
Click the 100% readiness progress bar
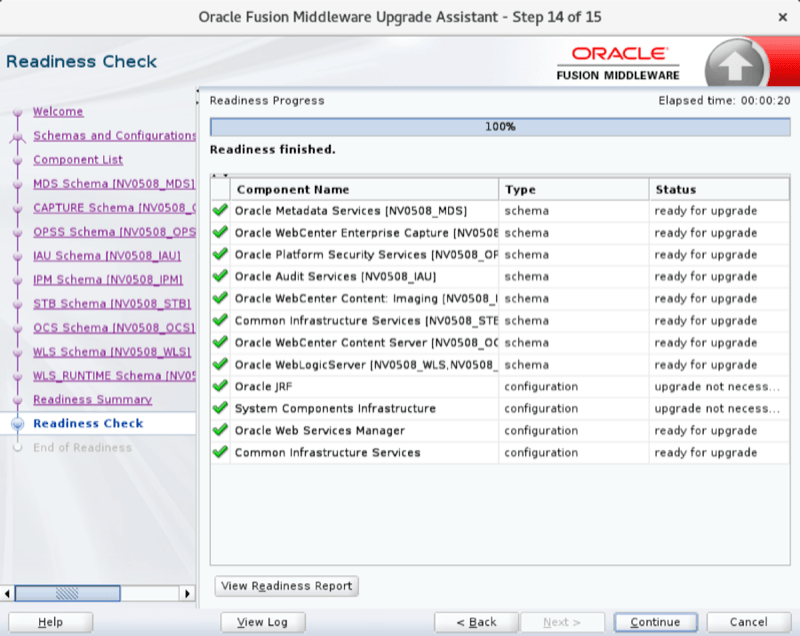(x=500, y=126)
